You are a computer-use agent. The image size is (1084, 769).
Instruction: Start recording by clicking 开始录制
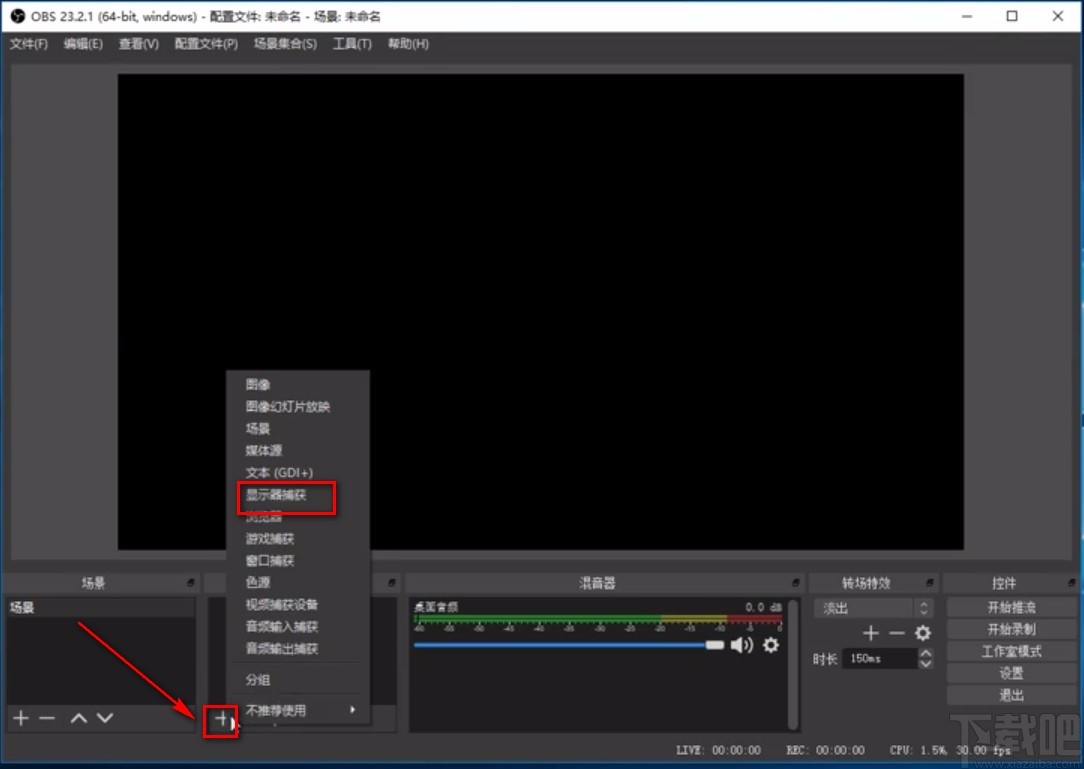(x=1010, y=628)
